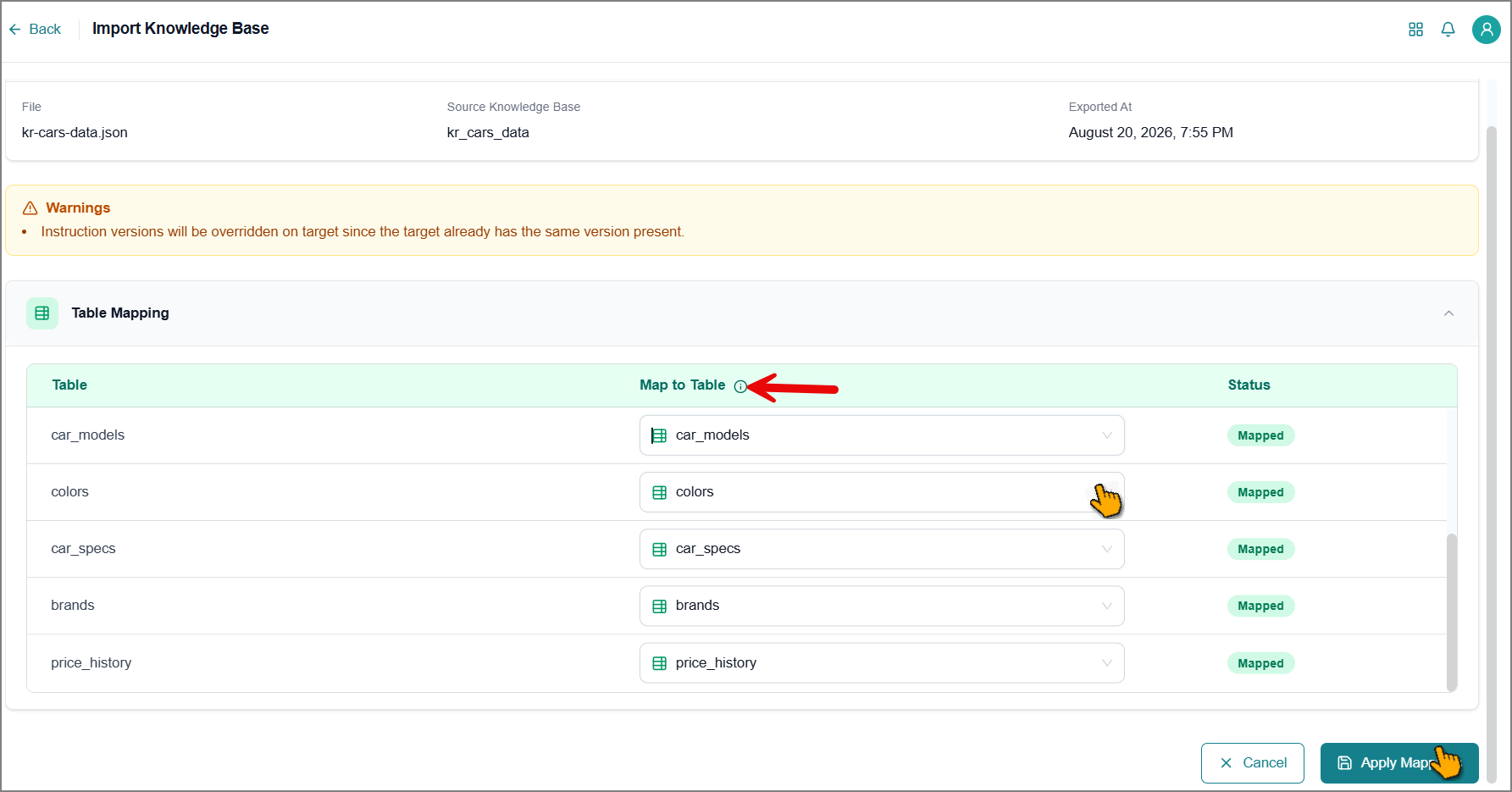
Task: Click the Mapped status for car_specs
Action: [x=1260, y=549]
